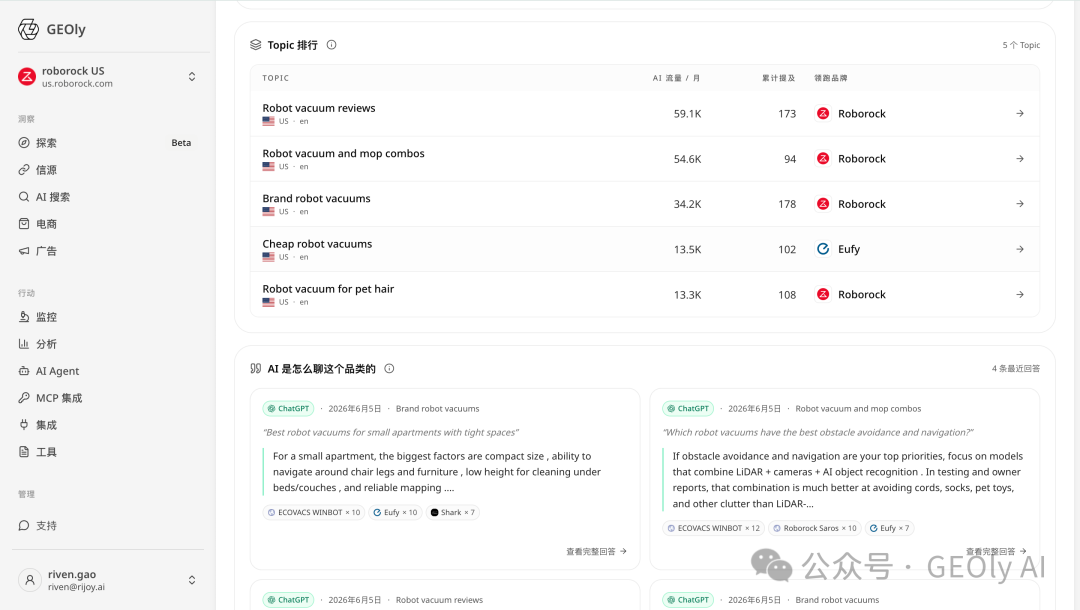Screen dimensions: 1080x610
Task: Click the Brand robot vacuums topic row
Action: [x=645, y=204]
